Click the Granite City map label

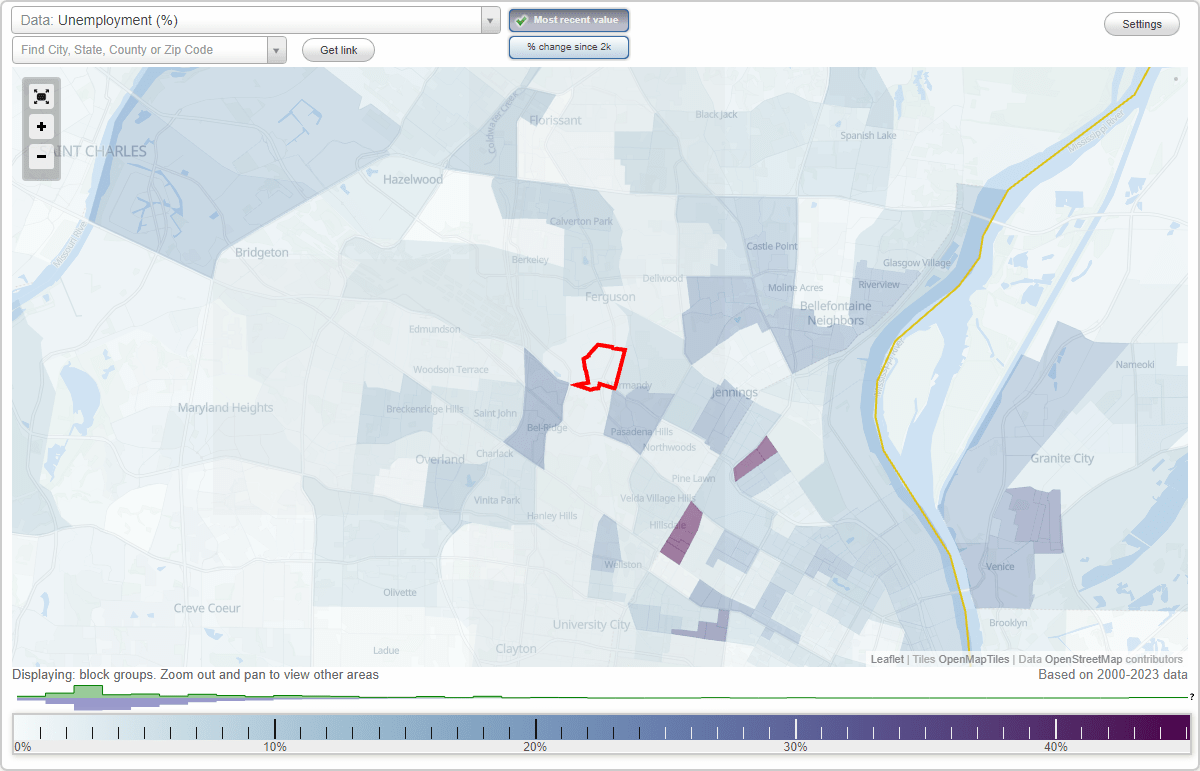(x=1062, y=458)
